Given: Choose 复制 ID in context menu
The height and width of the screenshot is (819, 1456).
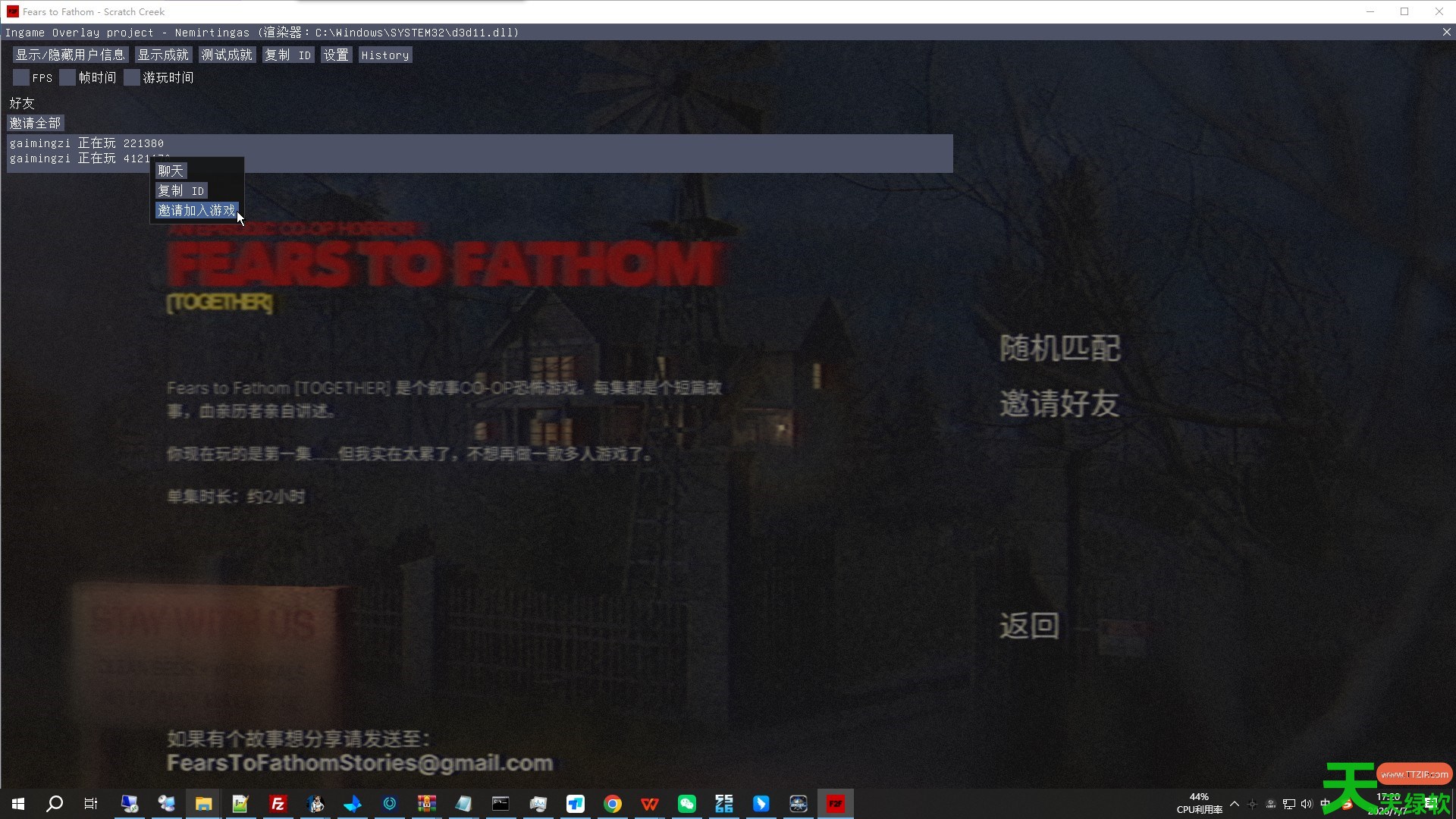Looking at the screenshot, I should (x=181, y=191).
